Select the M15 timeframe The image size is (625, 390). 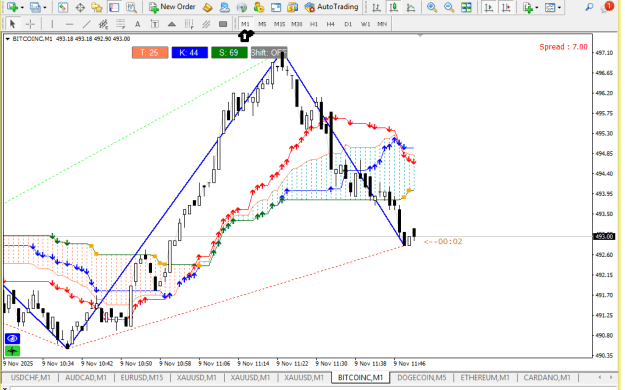point(279,24)
